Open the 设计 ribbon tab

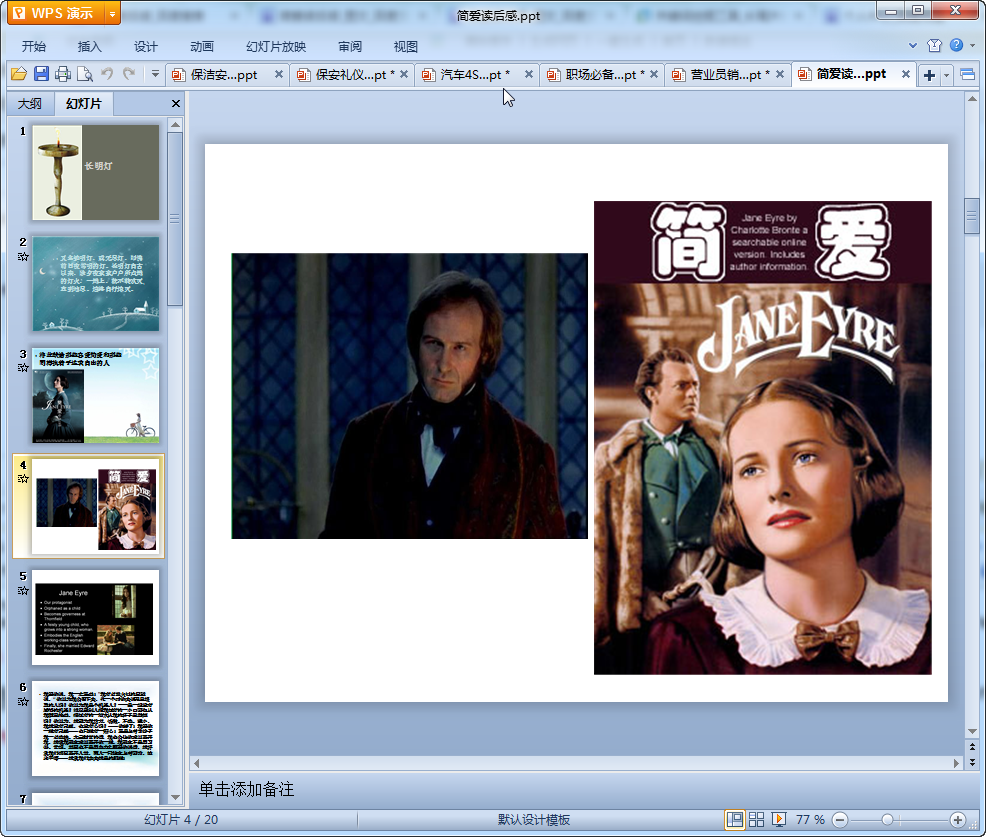pyautogui.click(x=145, y=47)
